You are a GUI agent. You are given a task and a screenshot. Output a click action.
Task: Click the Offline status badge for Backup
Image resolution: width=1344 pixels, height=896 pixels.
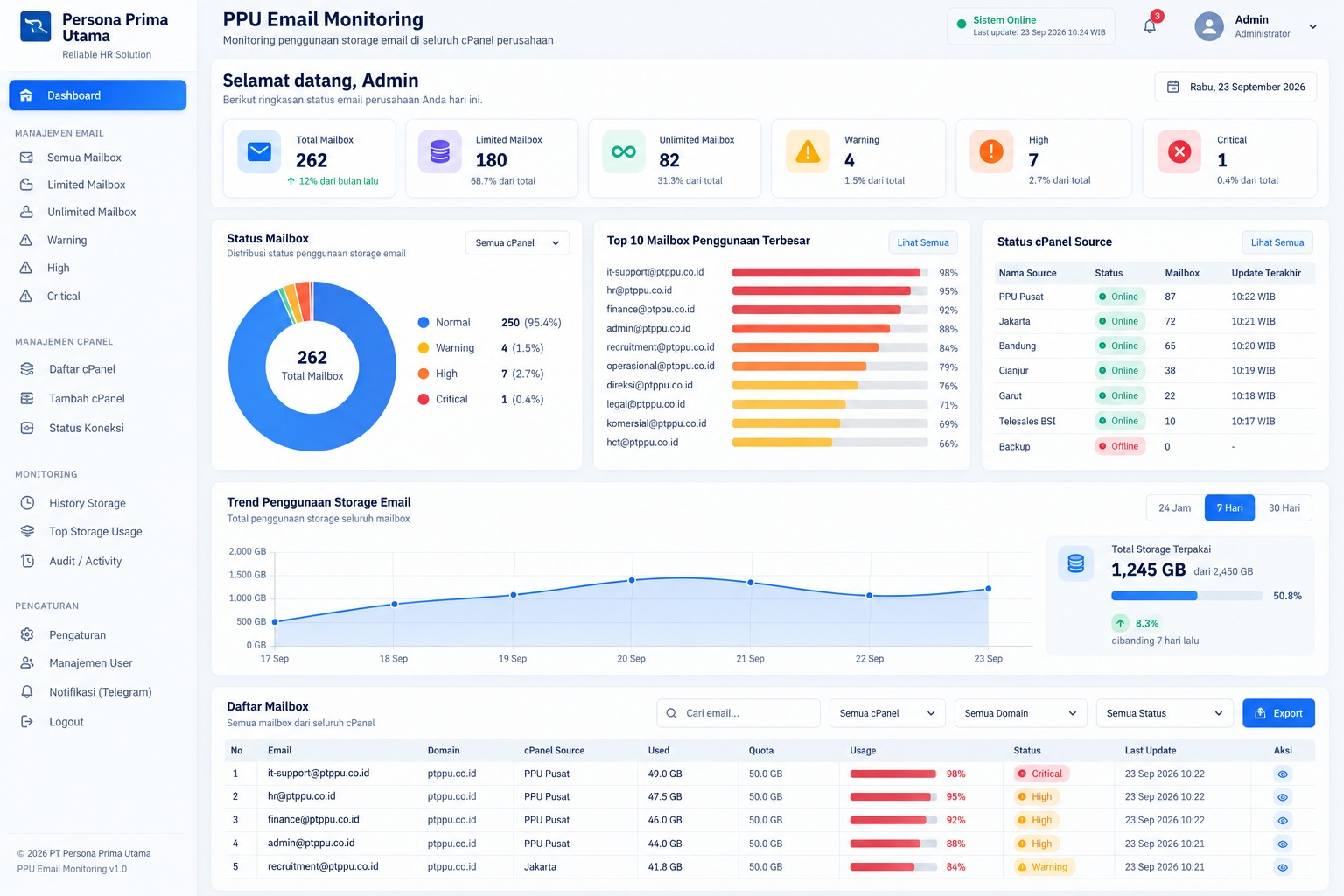[1119, 446]
